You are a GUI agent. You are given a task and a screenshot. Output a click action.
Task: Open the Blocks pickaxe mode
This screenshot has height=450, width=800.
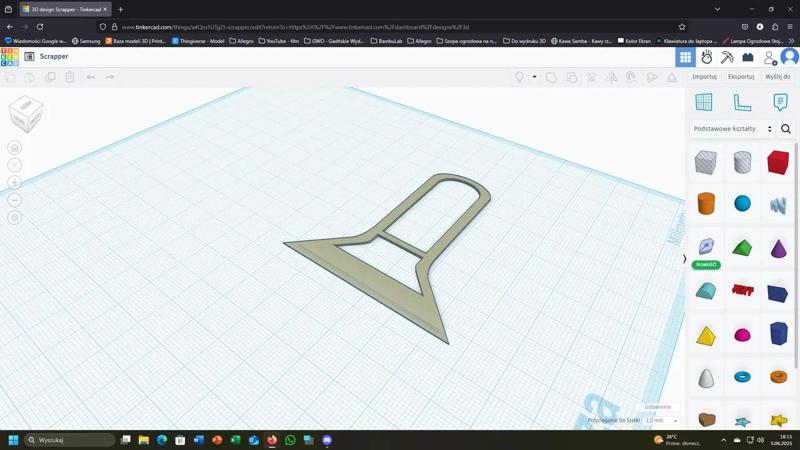pyautogui.click(x=727, y=57)
